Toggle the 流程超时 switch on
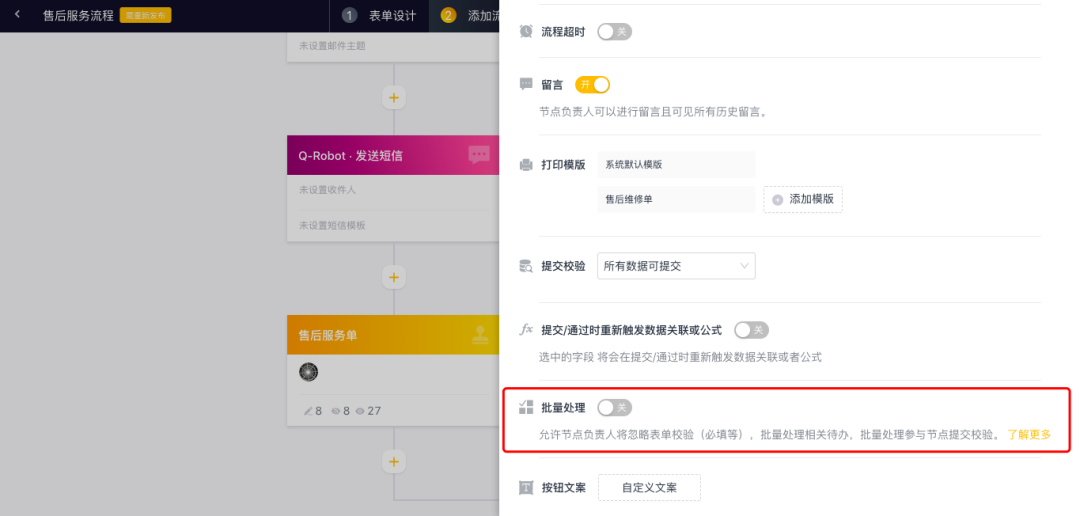 click(614, 31)
